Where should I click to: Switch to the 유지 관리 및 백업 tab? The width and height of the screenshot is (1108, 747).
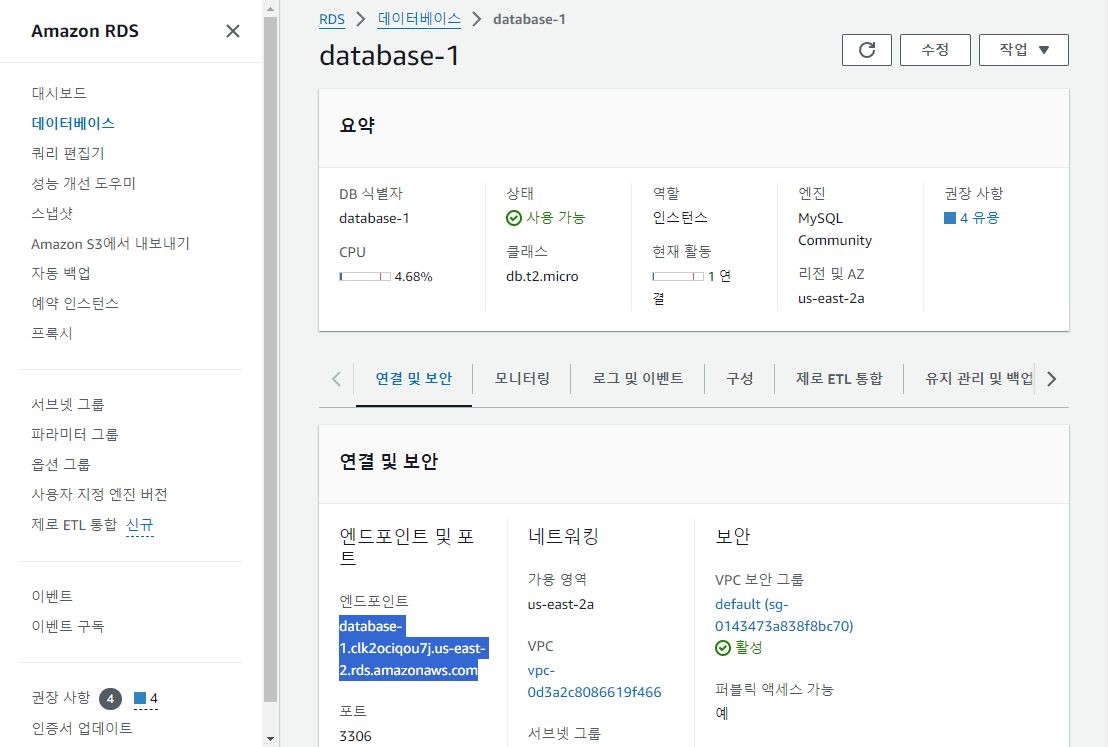979,379
